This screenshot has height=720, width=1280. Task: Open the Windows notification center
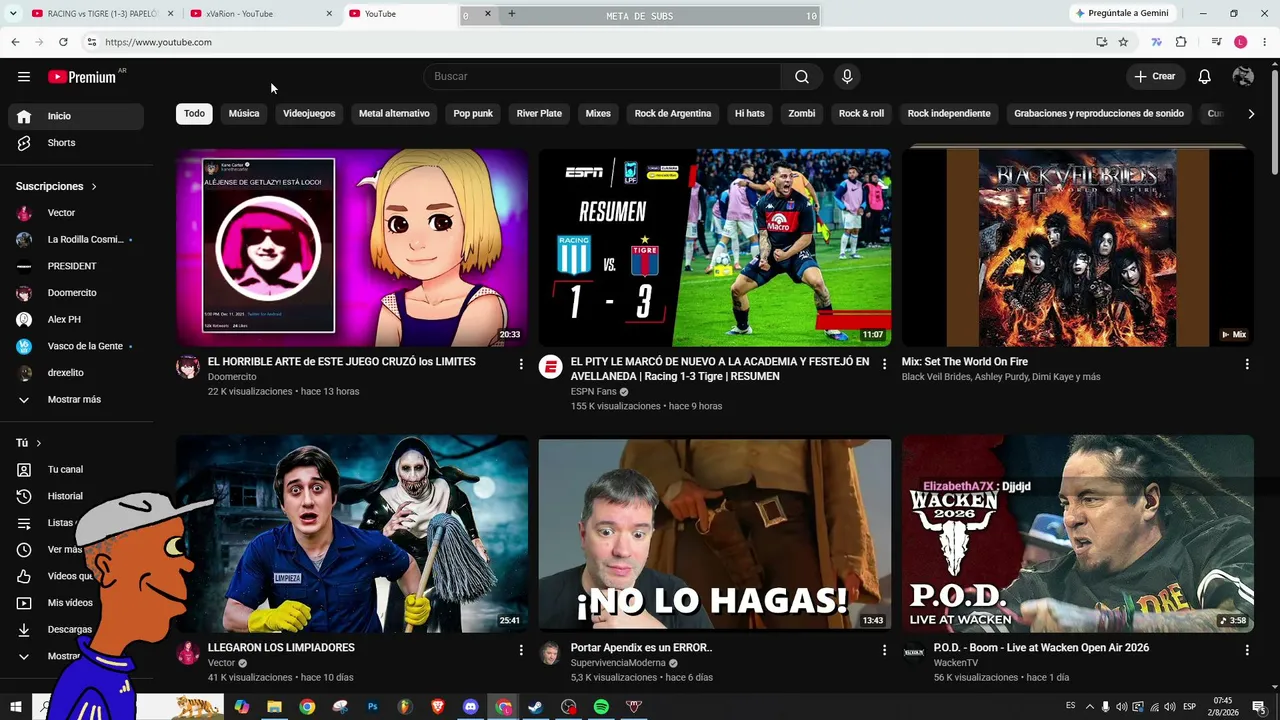(1259, 707)
